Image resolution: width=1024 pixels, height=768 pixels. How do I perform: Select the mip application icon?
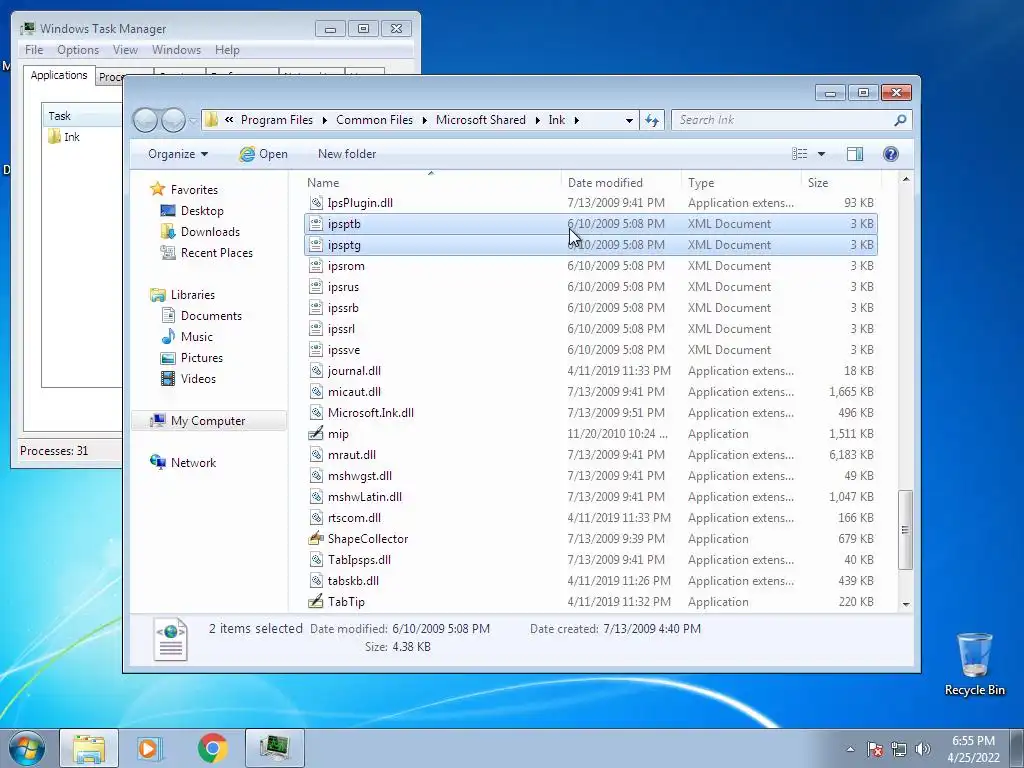tap(315, 434)
